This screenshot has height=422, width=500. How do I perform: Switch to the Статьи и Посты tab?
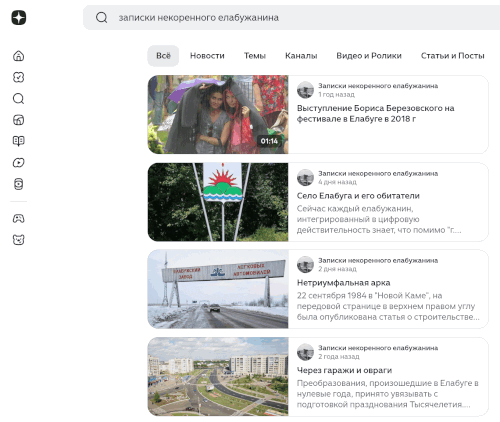pyautogui.click(x=453, y=56)
